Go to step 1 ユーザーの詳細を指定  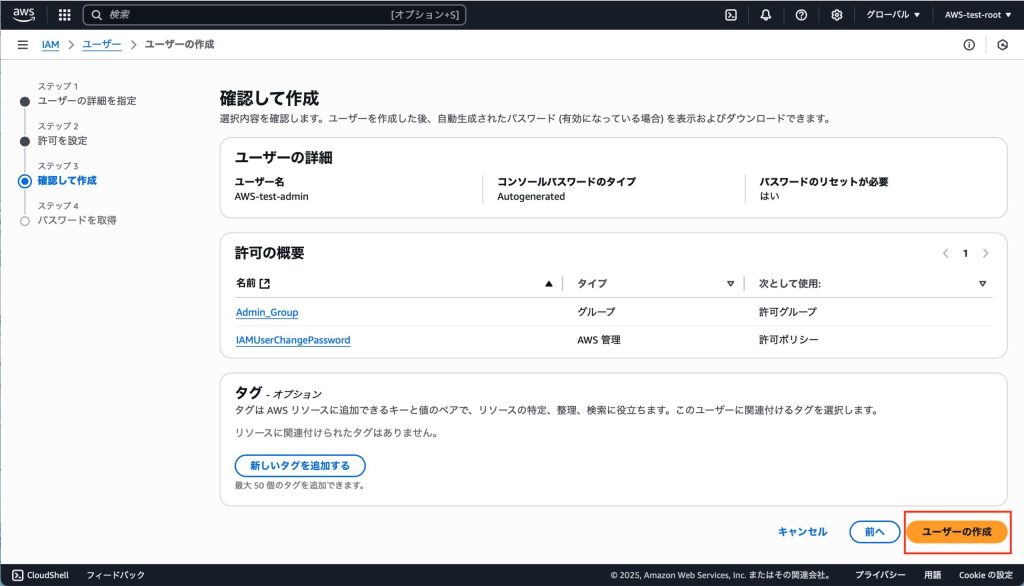[87, 101]
